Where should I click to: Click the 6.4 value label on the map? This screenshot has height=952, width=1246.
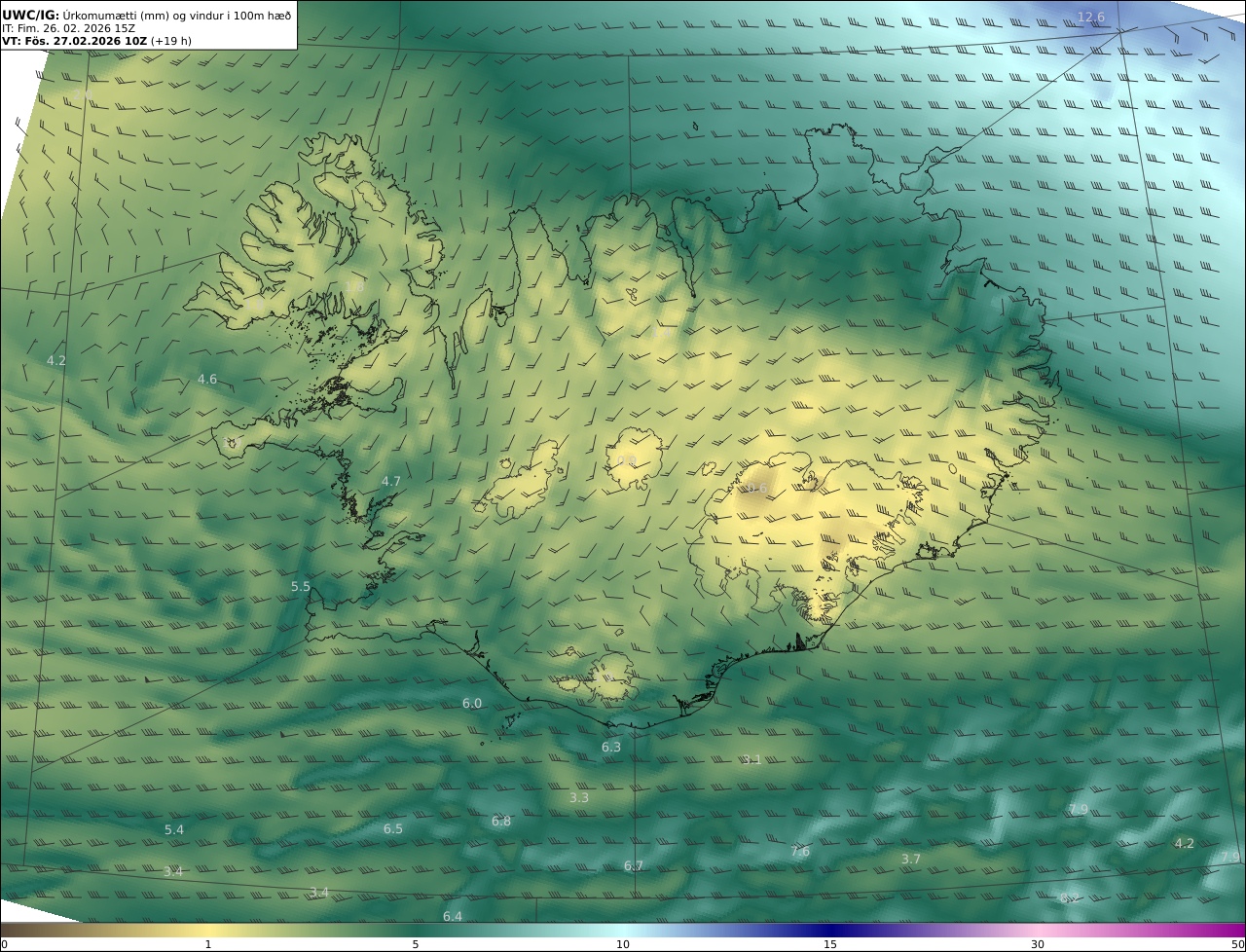pyautogui.click(x=453, y=916)
